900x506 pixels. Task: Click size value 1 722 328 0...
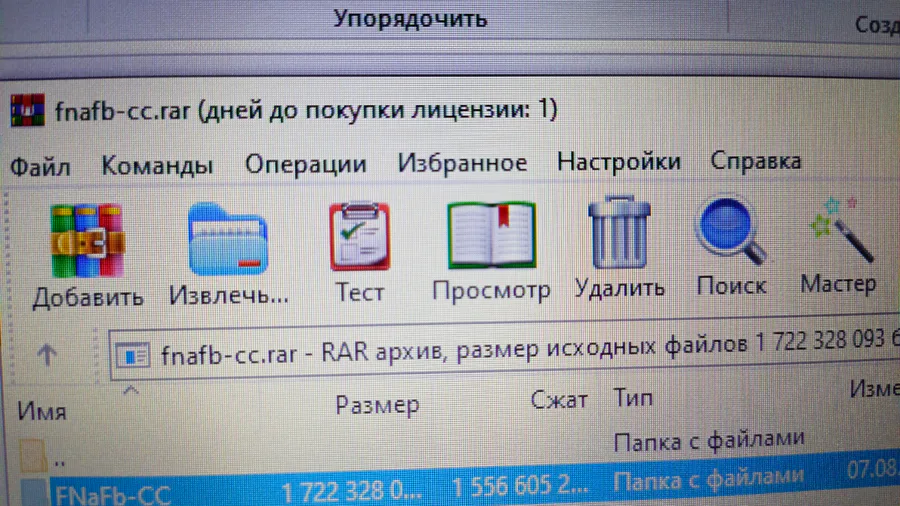[351, 492]
